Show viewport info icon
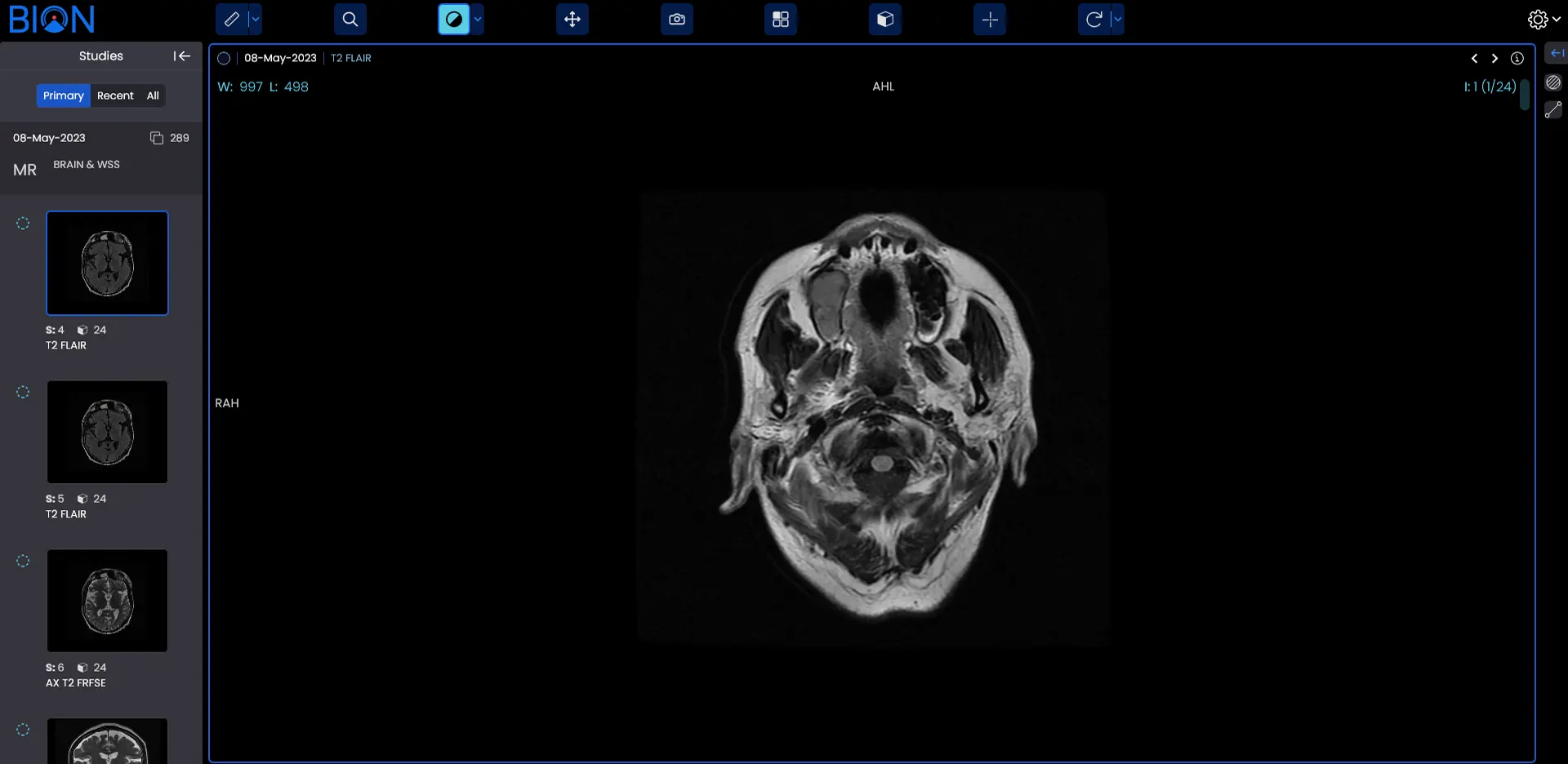This screenshot has height=764, width=1568. tap(1517, 58)
